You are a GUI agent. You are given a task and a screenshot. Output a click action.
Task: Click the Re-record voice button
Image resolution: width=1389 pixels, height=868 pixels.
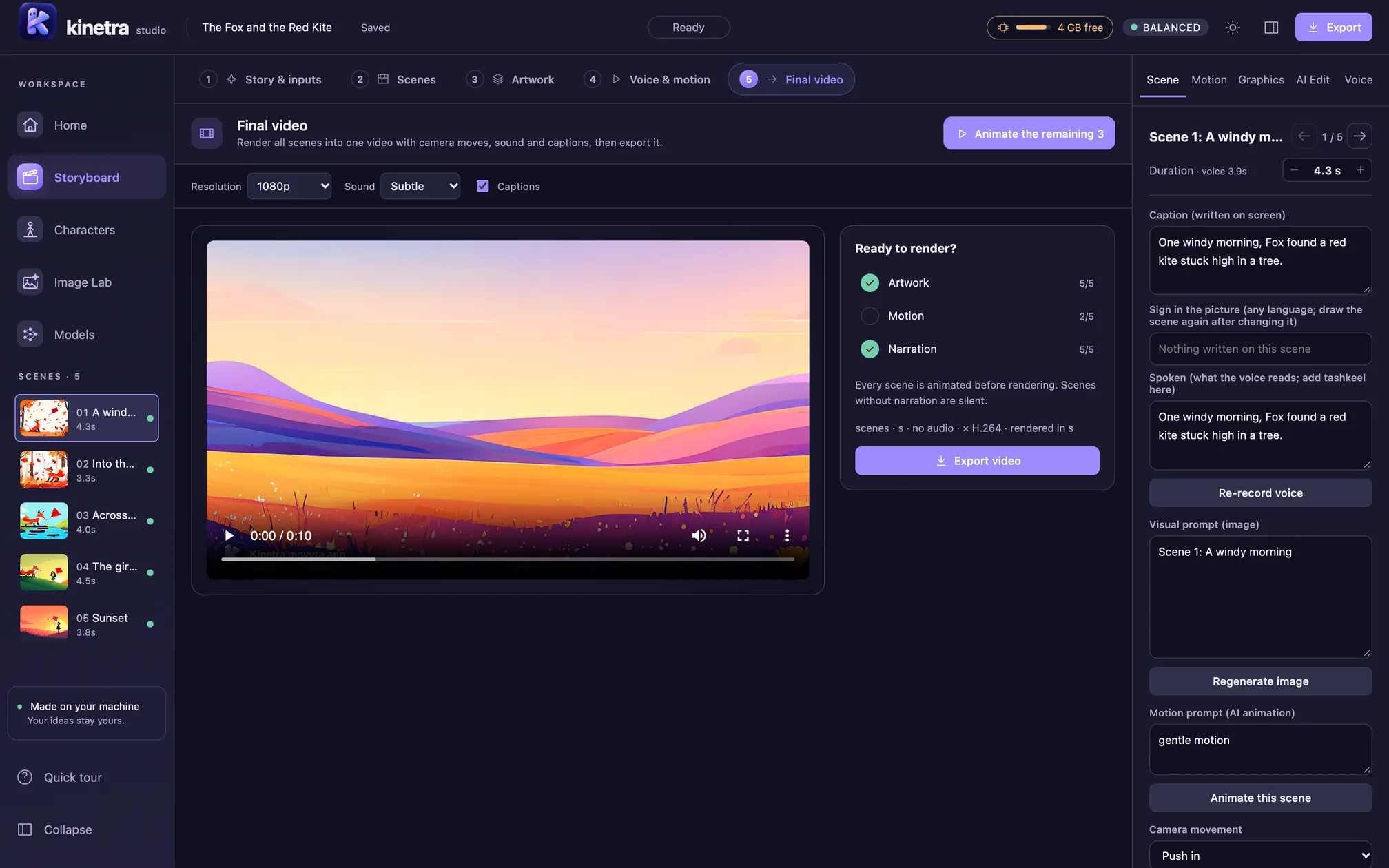pyautogui.click(x=1260, y=493)
